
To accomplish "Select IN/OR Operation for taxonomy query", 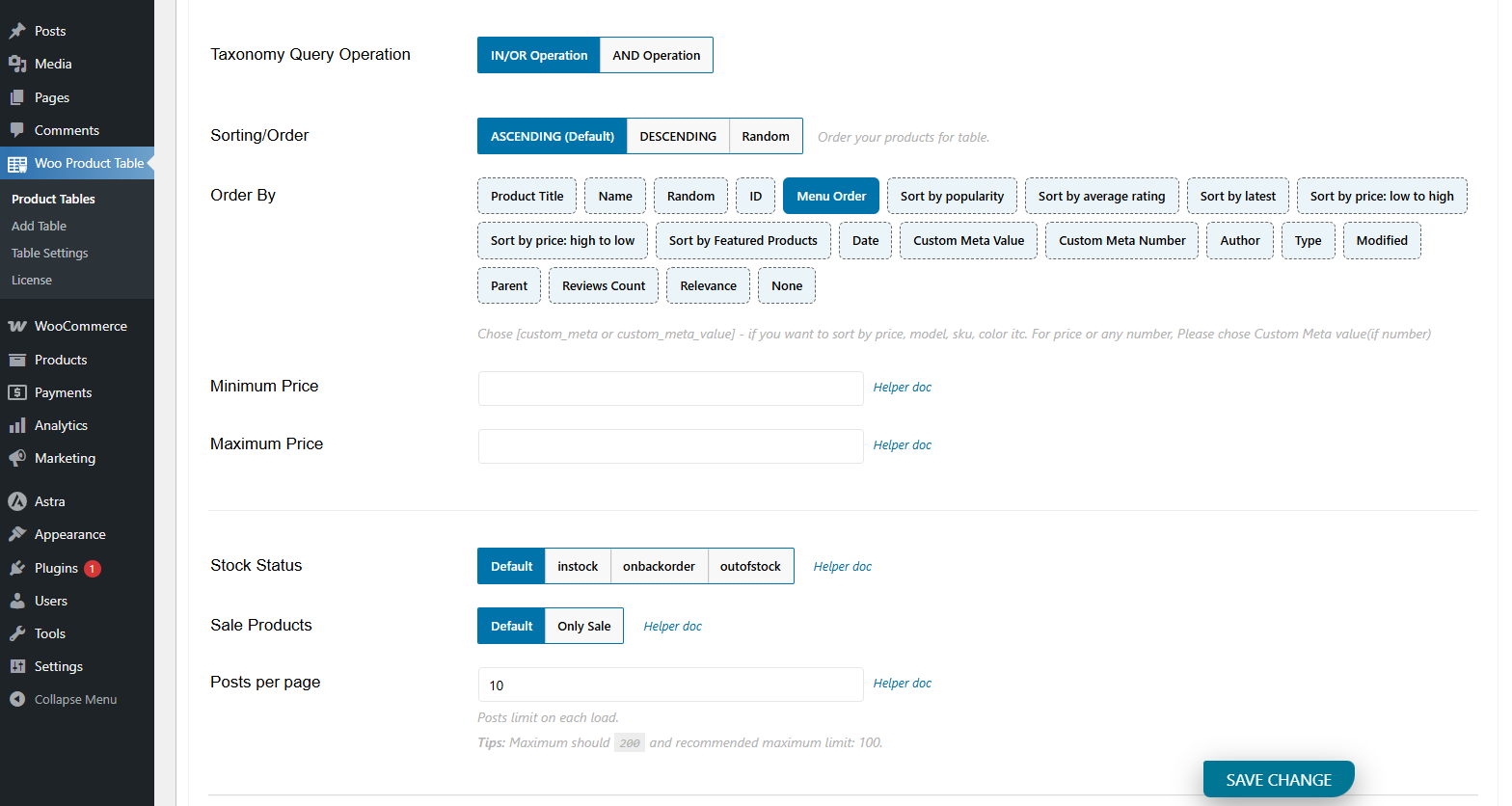I will click(539, 55).
